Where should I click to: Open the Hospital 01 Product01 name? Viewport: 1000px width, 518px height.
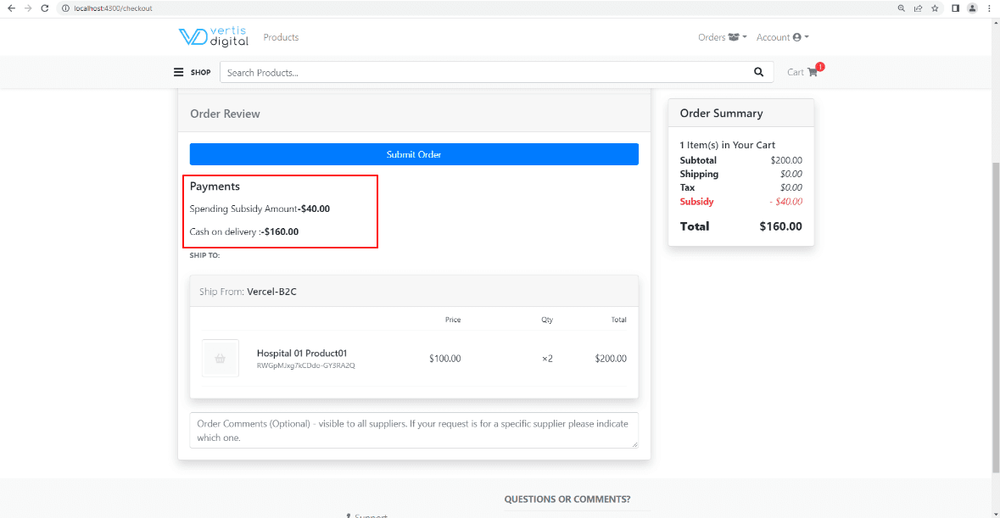tap(302, 353)
